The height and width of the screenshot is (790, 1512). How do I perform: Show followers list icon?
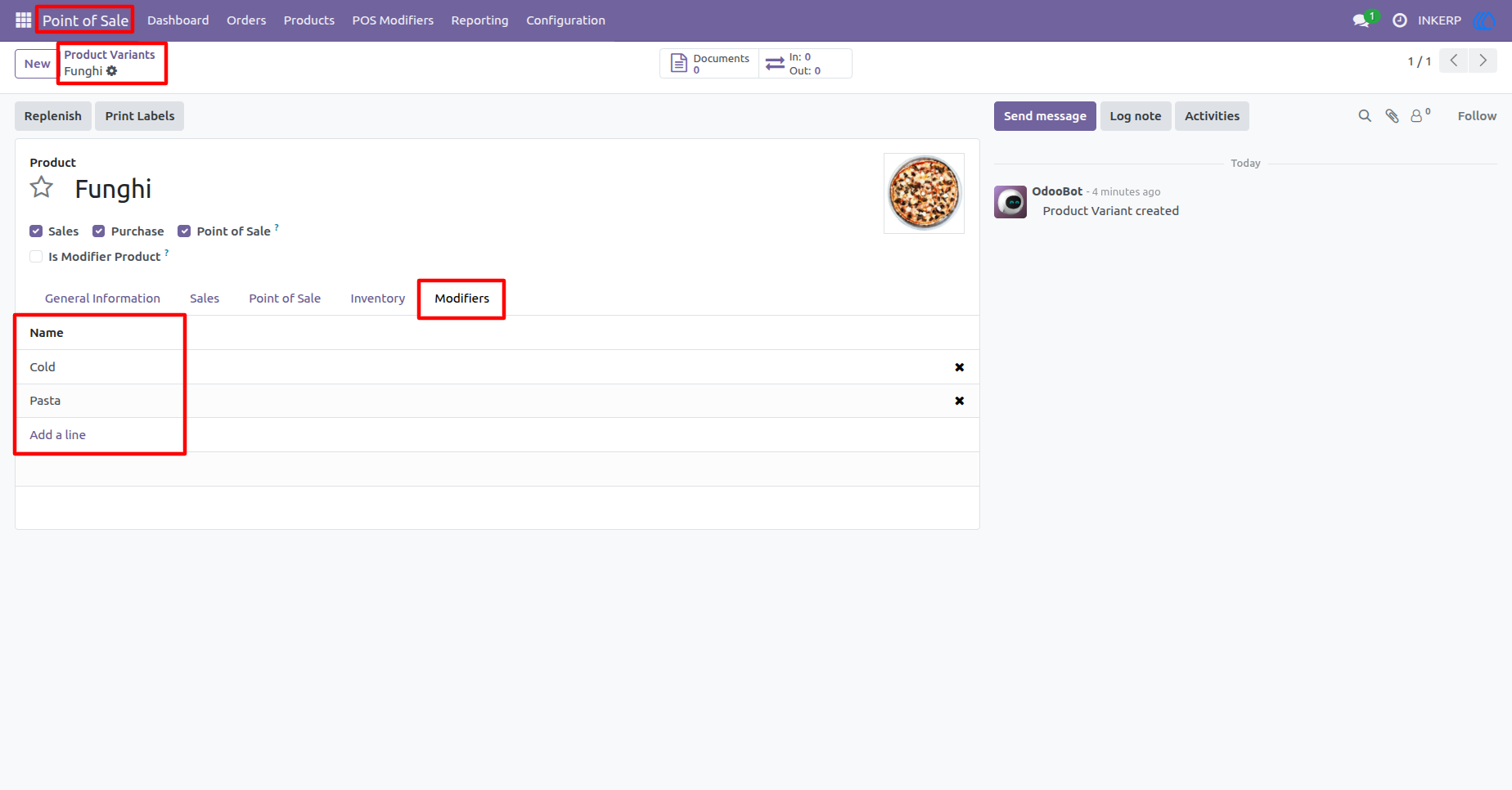coord(1420,115)
